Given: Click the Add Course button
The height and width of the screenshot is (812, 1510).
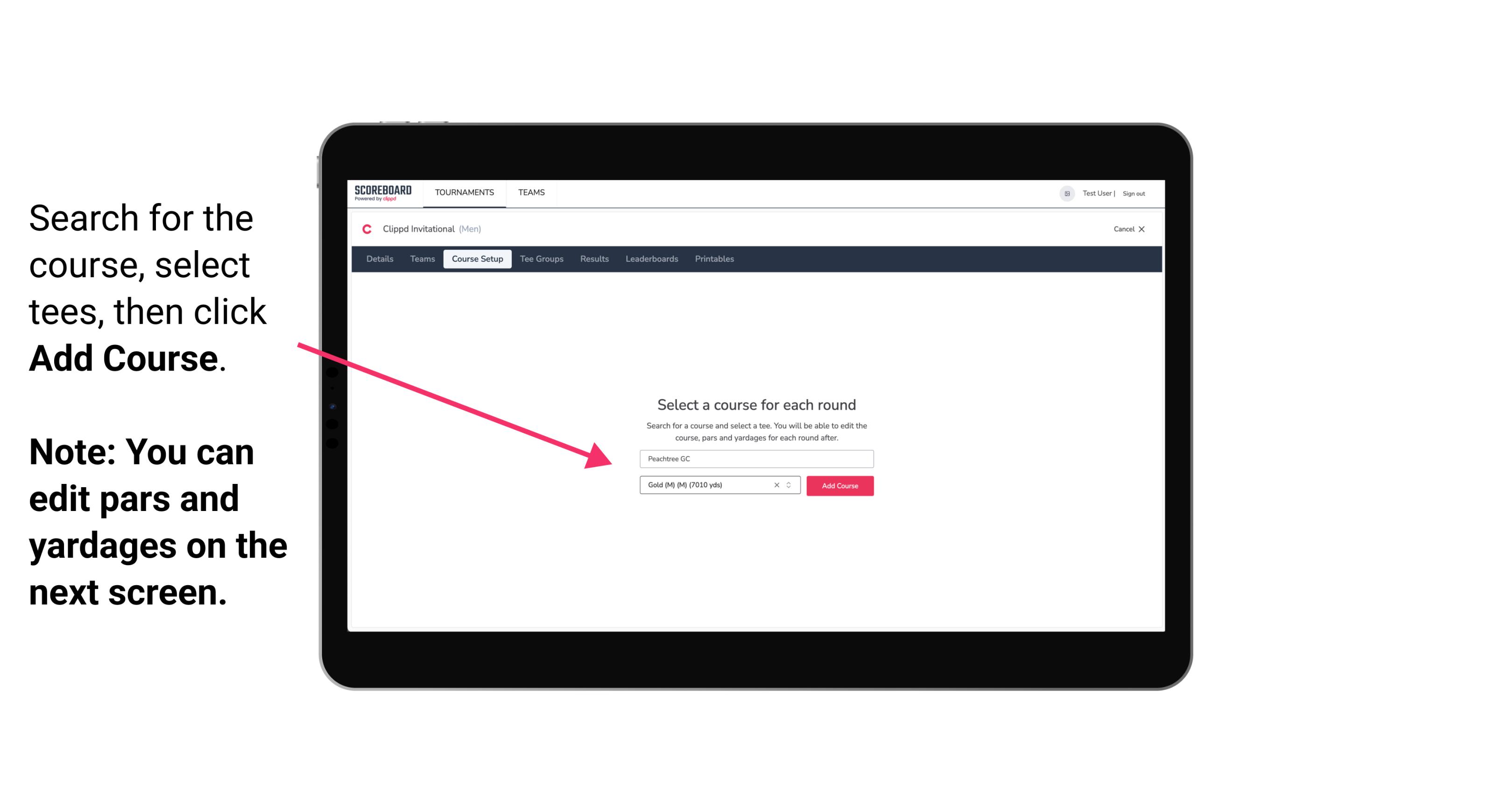Looking at the screenshot, I should 839,486.
